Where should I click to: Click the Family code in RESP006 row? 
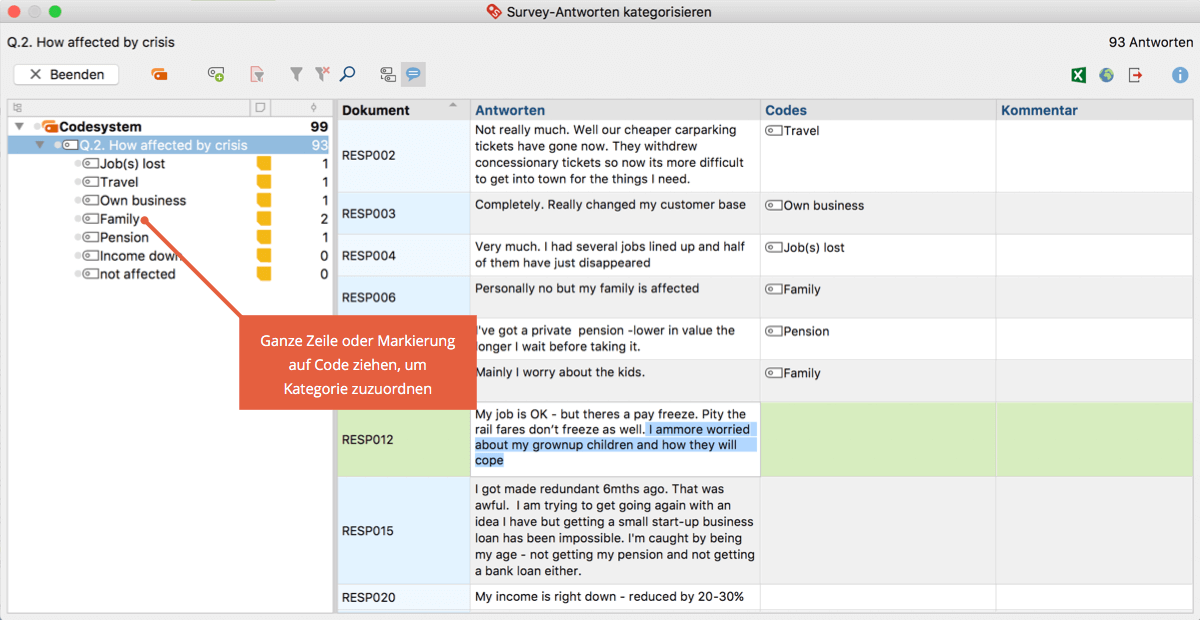[x=793, y=289]
